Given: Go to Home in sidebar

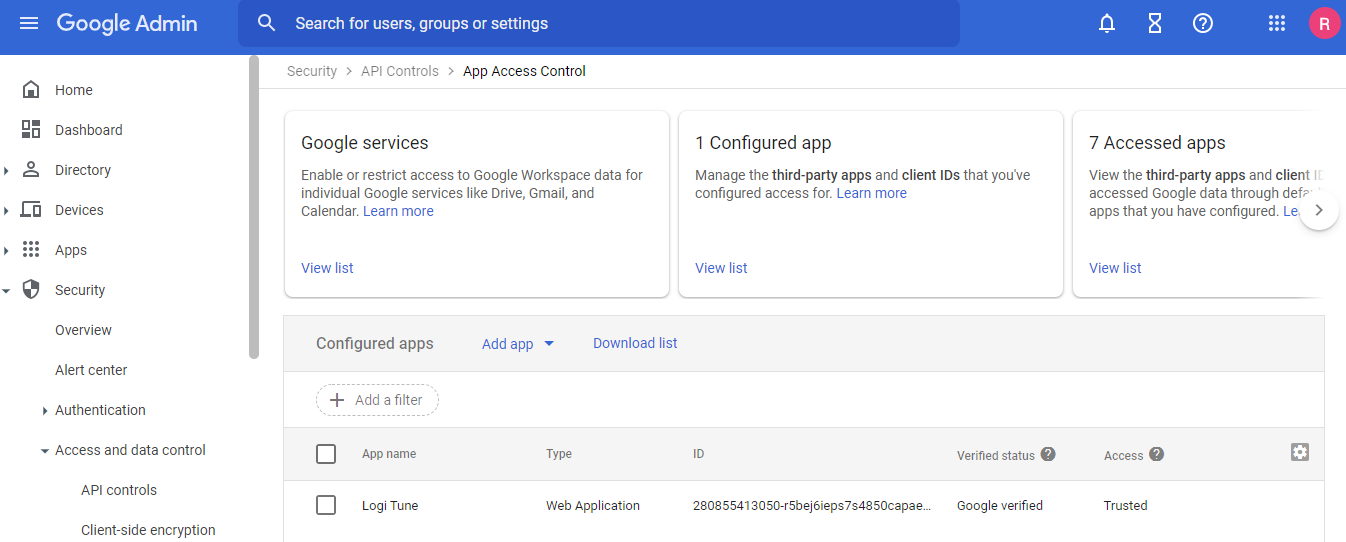Looking at the screenshot, I should pos(74,90).
